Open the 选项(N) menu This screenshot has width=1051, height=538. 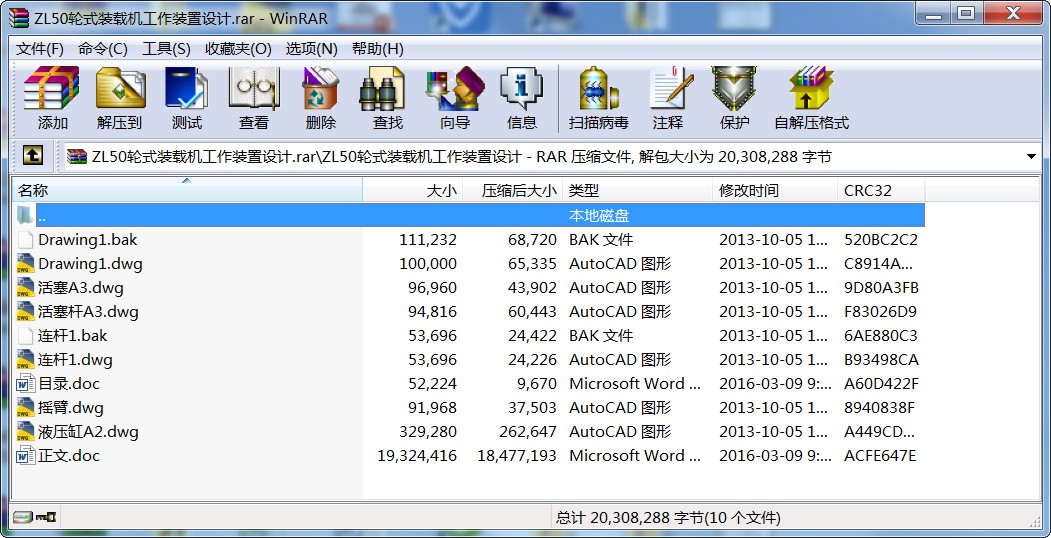point(312,49)
